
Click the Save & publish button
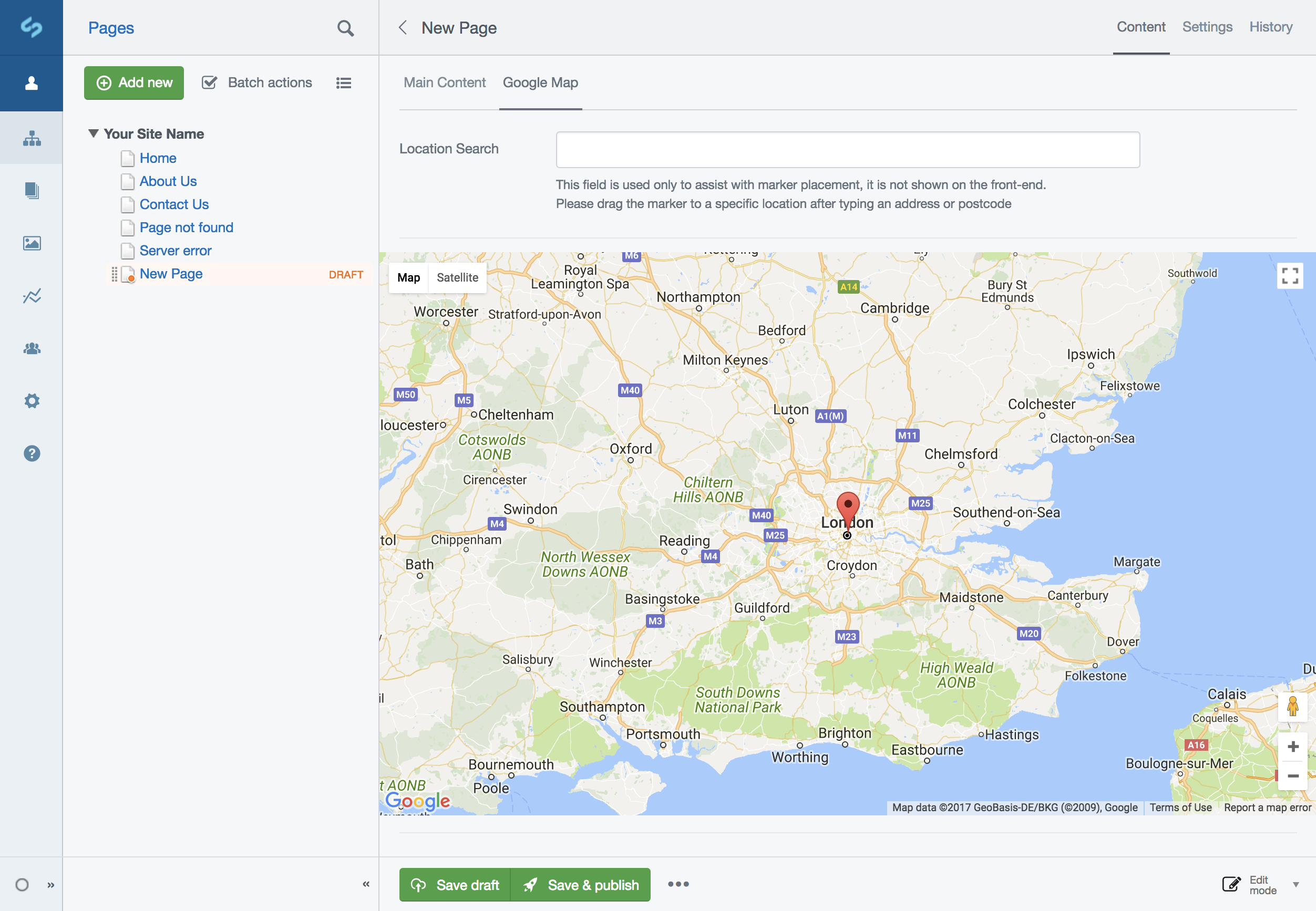pos(581,885)
